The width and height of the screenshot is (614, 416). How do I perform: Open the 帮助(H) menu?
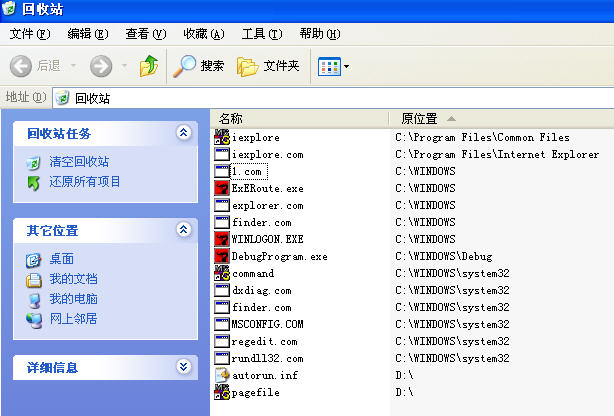coord(320,34)
